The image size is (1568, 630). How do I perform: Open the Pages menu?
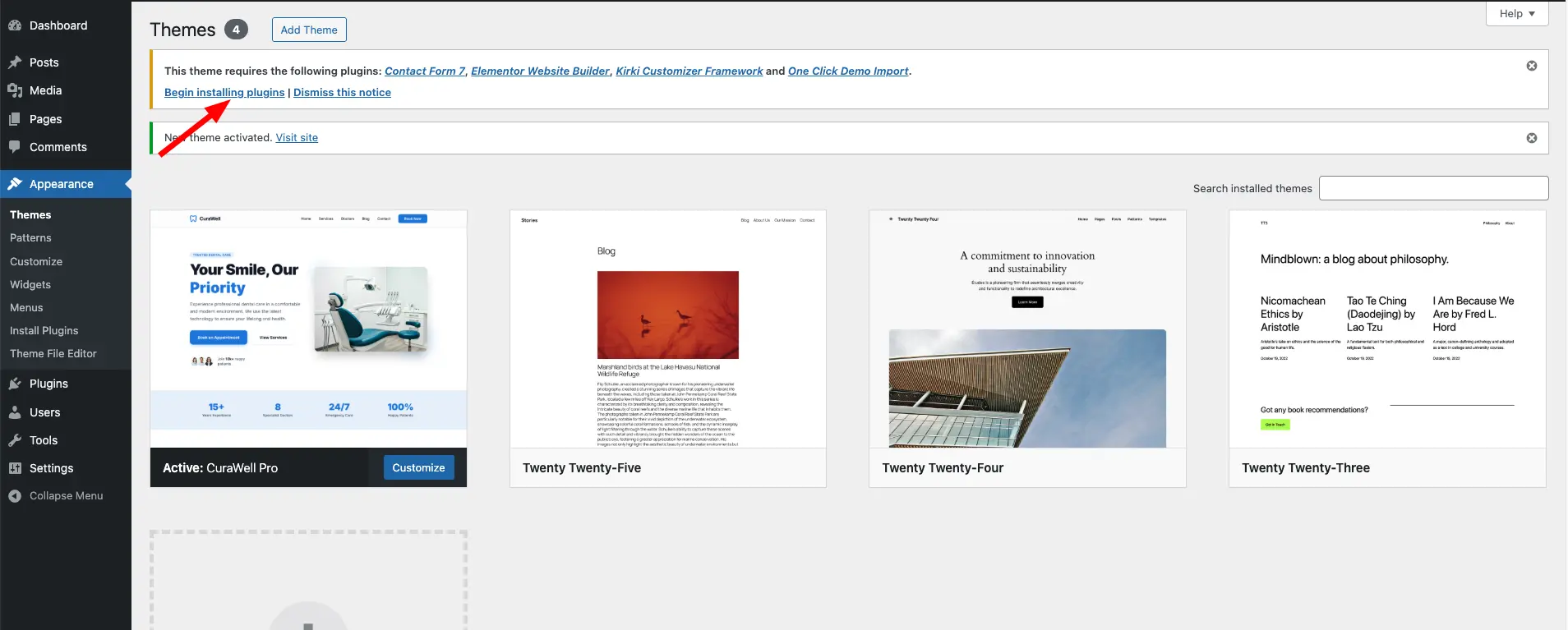pyautogui.click(x=66, y=119)
